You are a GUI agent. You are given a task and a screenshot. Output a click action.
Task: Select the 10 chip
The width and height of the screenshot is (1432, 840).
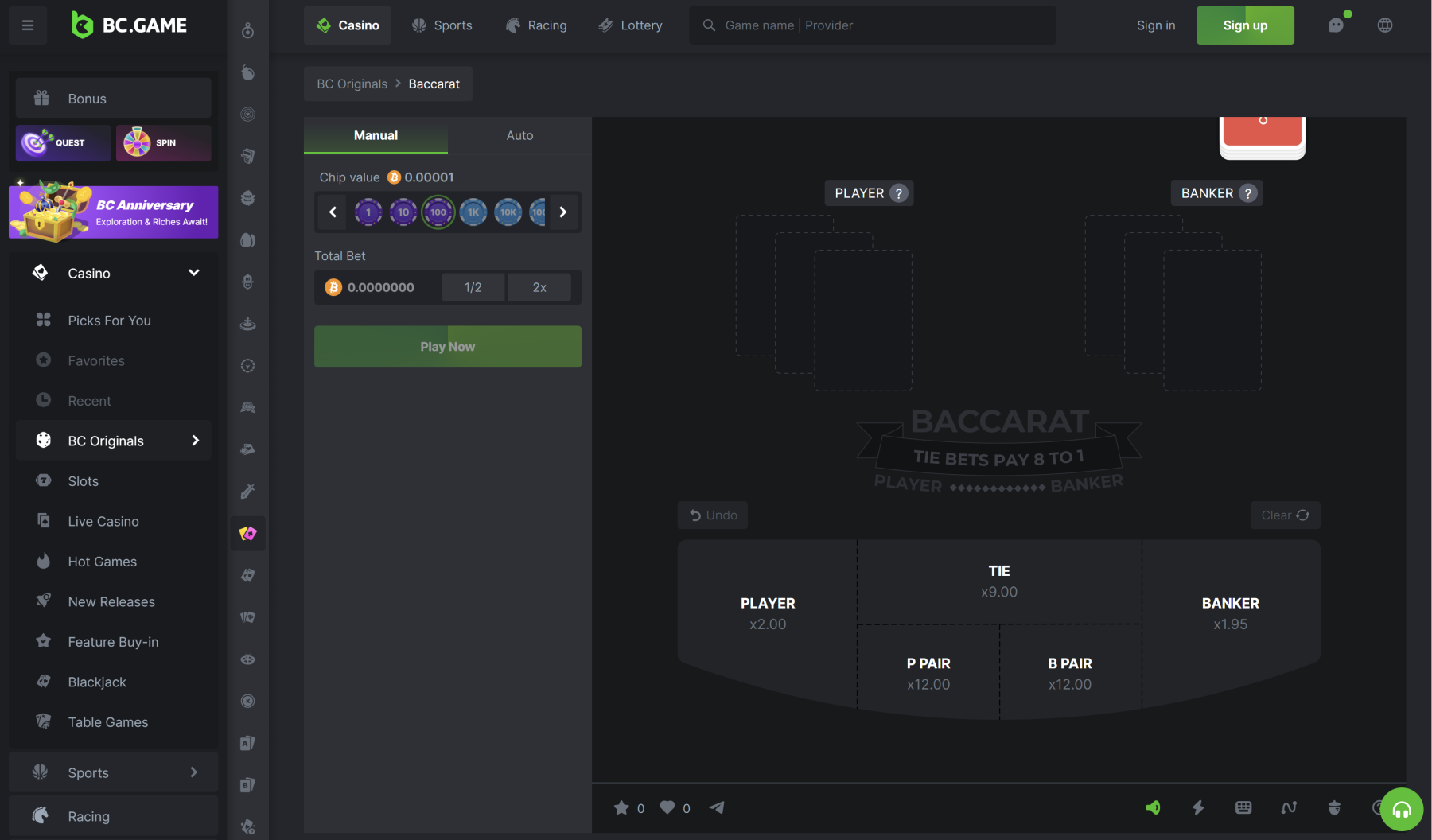point(403,212)
